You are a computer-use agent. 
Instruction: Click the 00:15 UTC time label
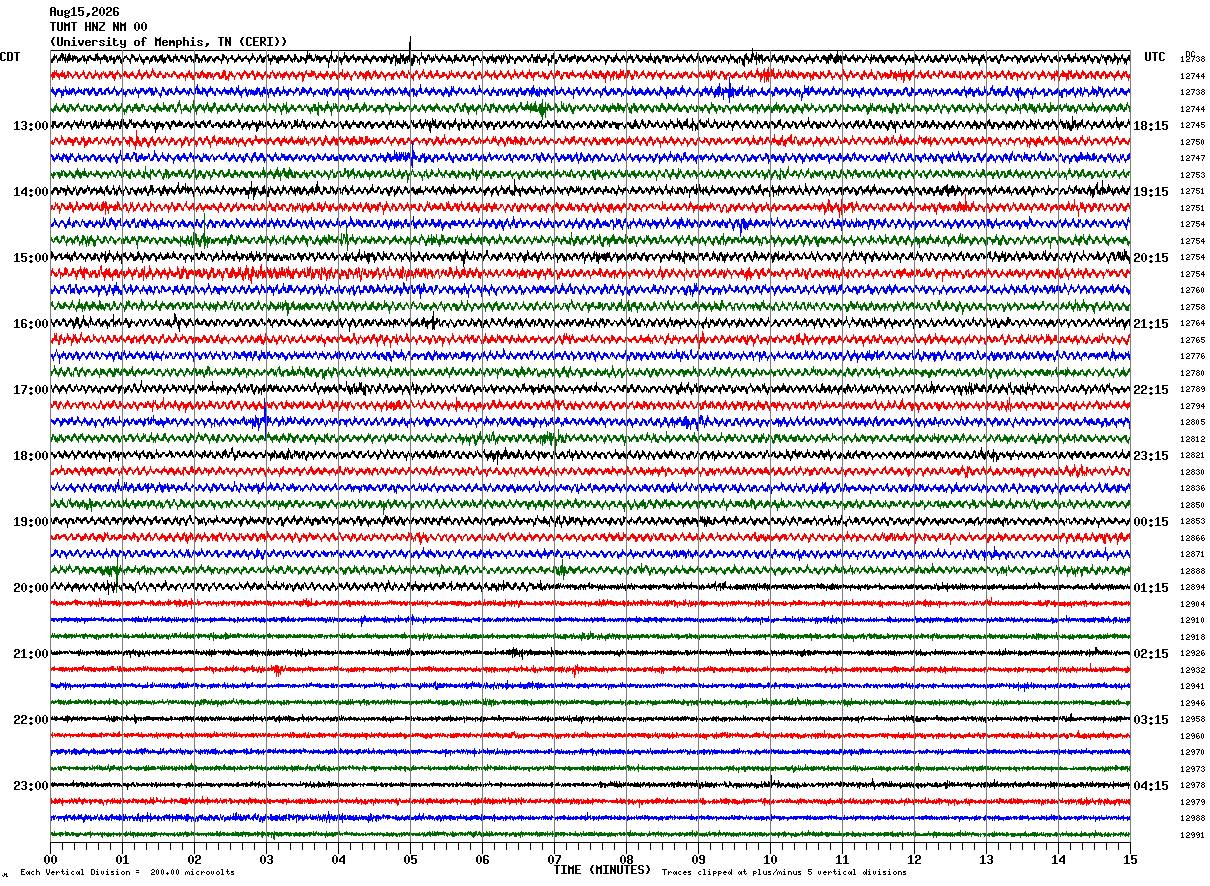(x=1151, y=522)
